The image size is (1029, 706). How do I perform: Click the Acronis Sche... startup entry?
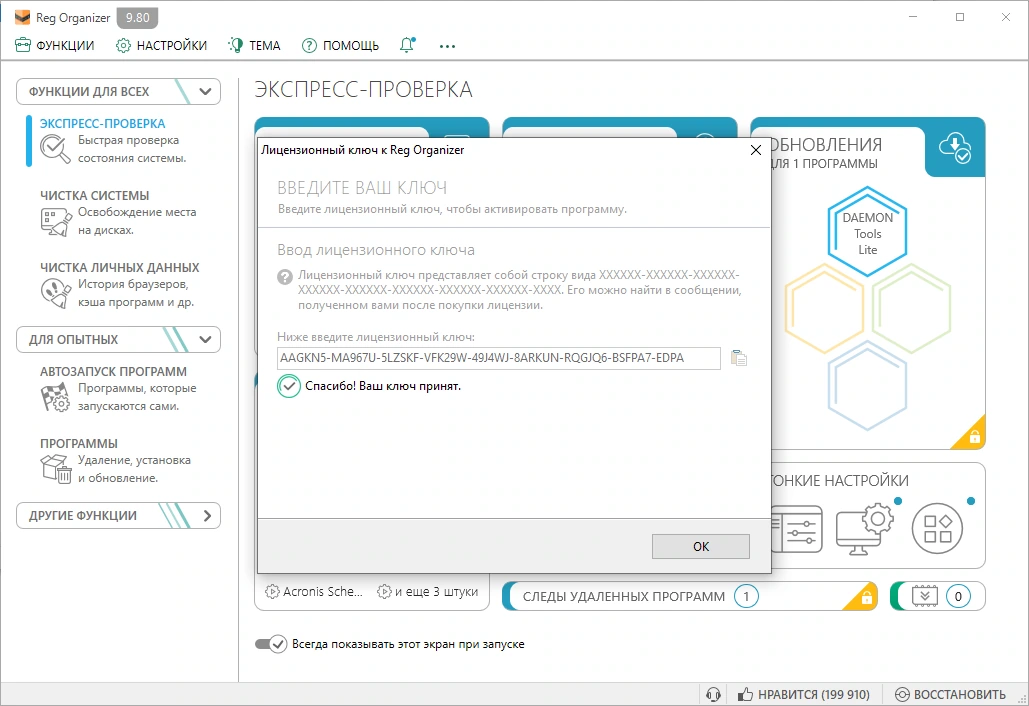click(x=314, y=592)
